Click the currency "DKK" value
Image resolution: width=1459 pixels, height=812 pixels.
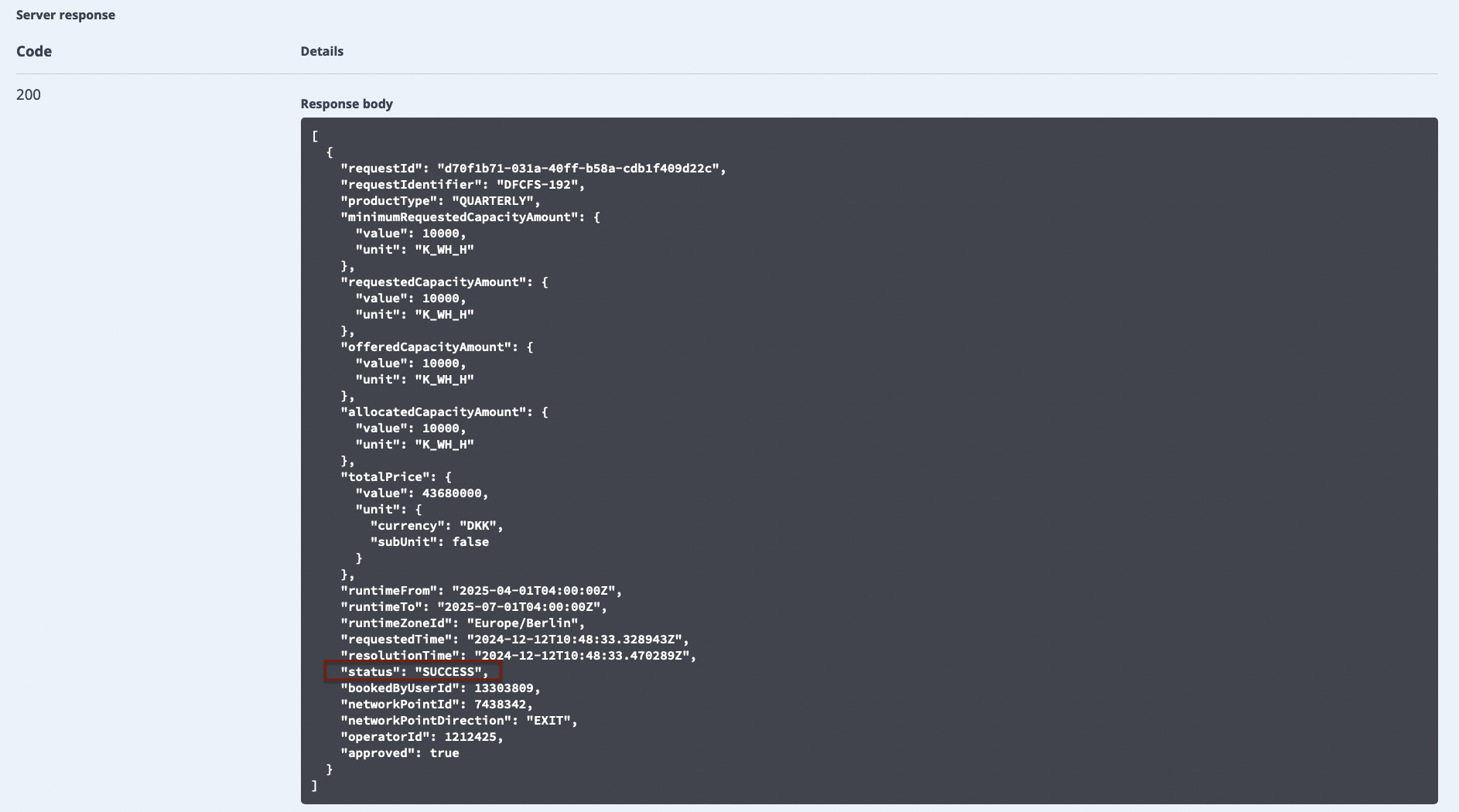pos(479,526)
